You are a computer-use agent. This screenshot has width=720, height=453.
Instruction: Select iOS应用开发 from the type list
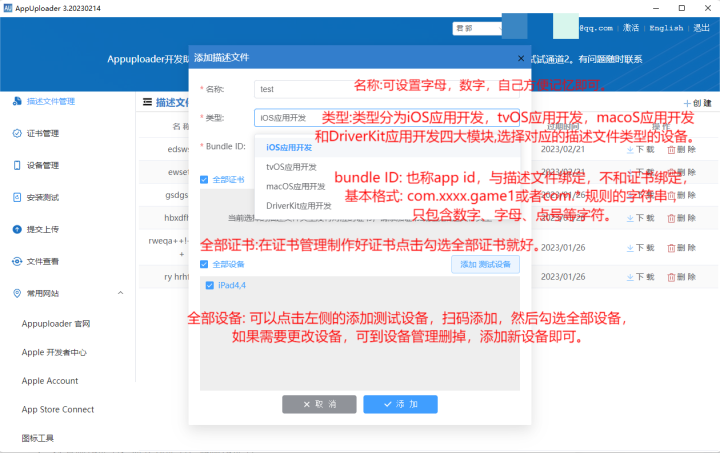click(388, 147)
